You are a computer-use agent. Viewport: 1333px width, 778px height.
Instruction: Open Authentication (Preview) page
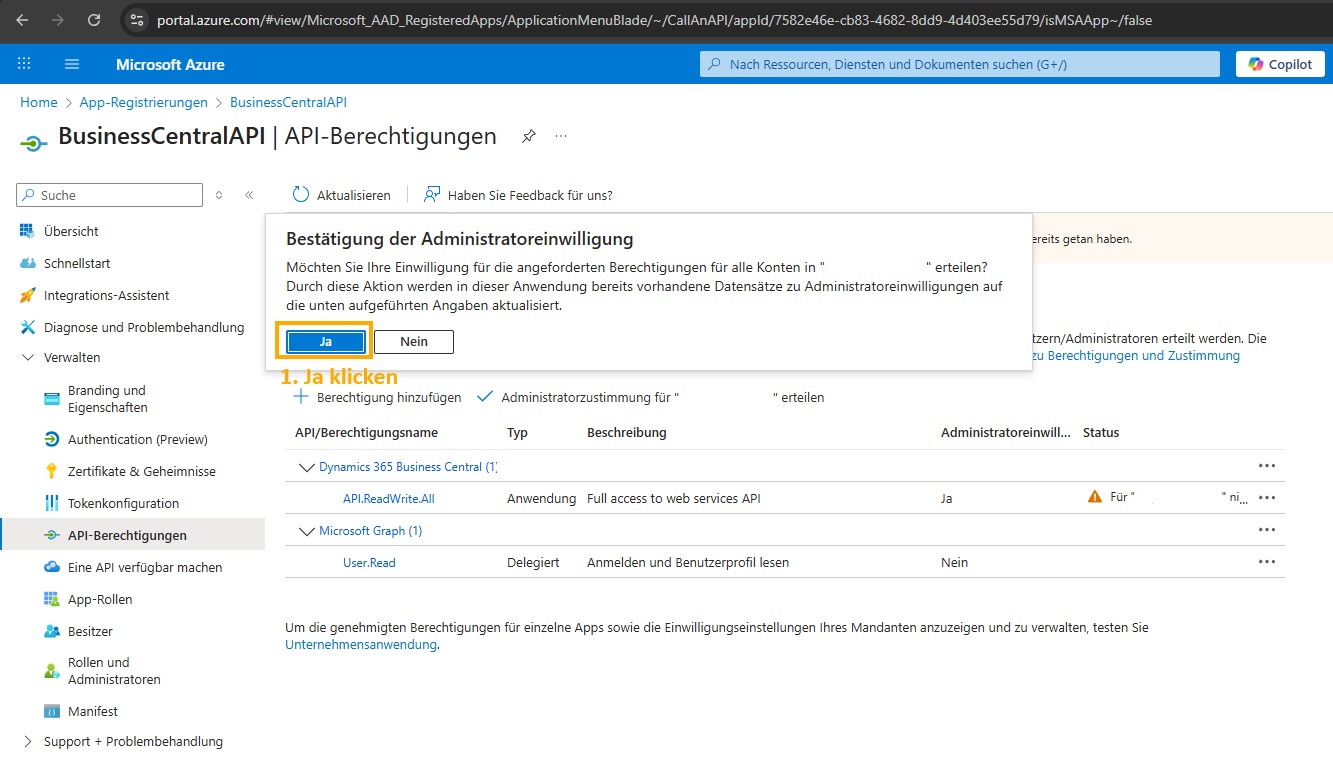pos(138,439)
